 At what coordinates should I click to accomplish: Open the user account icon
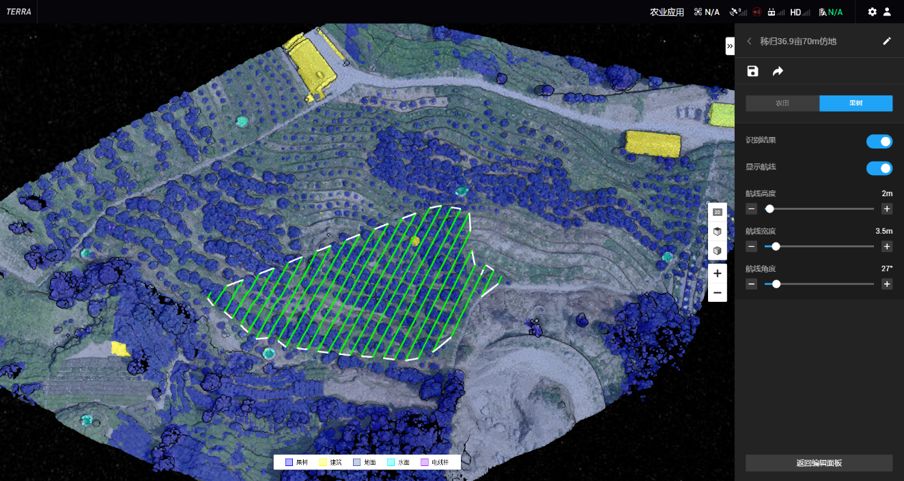(x=887, y=12)
